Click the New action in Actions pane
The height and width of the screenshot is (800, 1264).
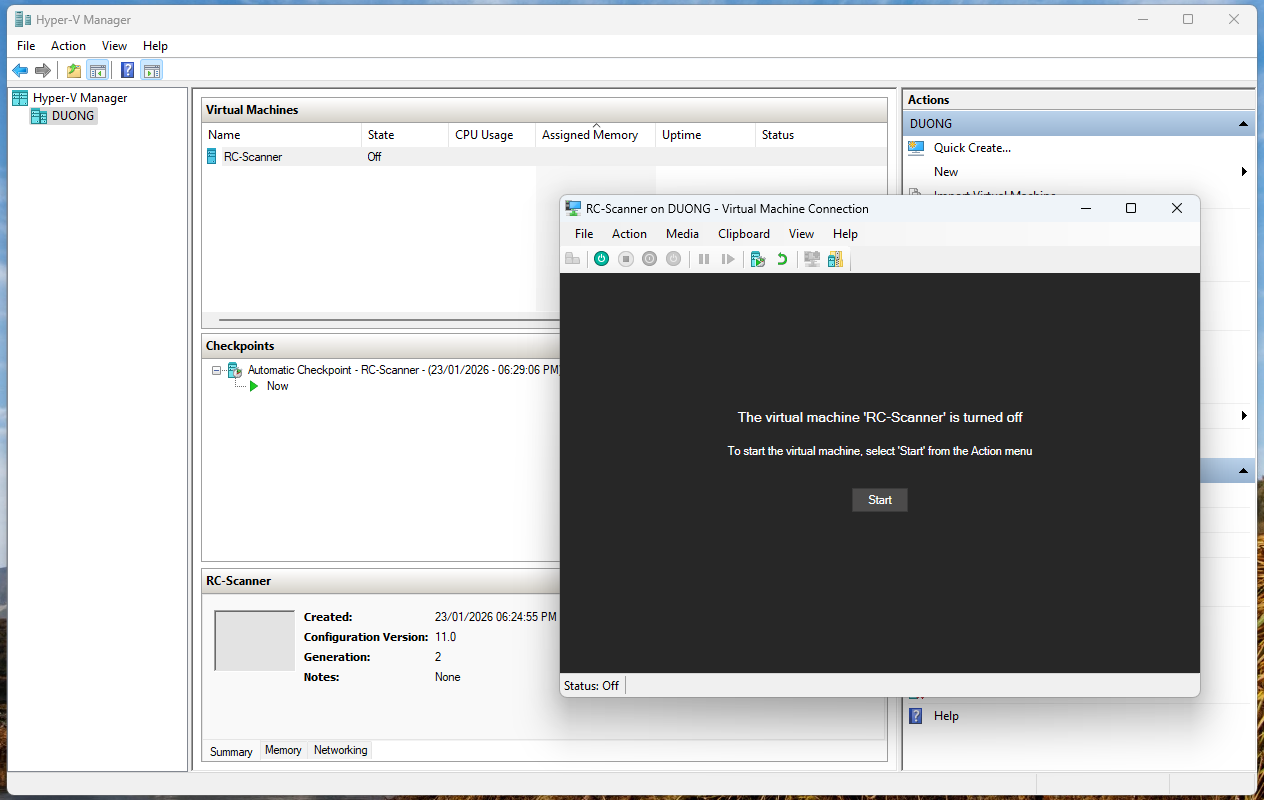[946, 172]
